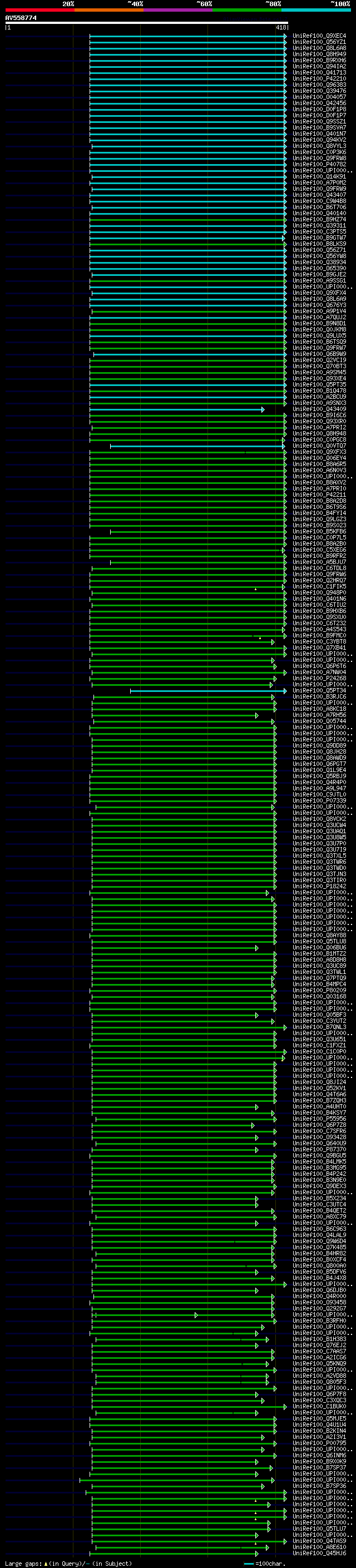Viewport: 356px width, 1568px height.
Task: Click the Large gaps legend text
Action: (x=67, y=1563)
